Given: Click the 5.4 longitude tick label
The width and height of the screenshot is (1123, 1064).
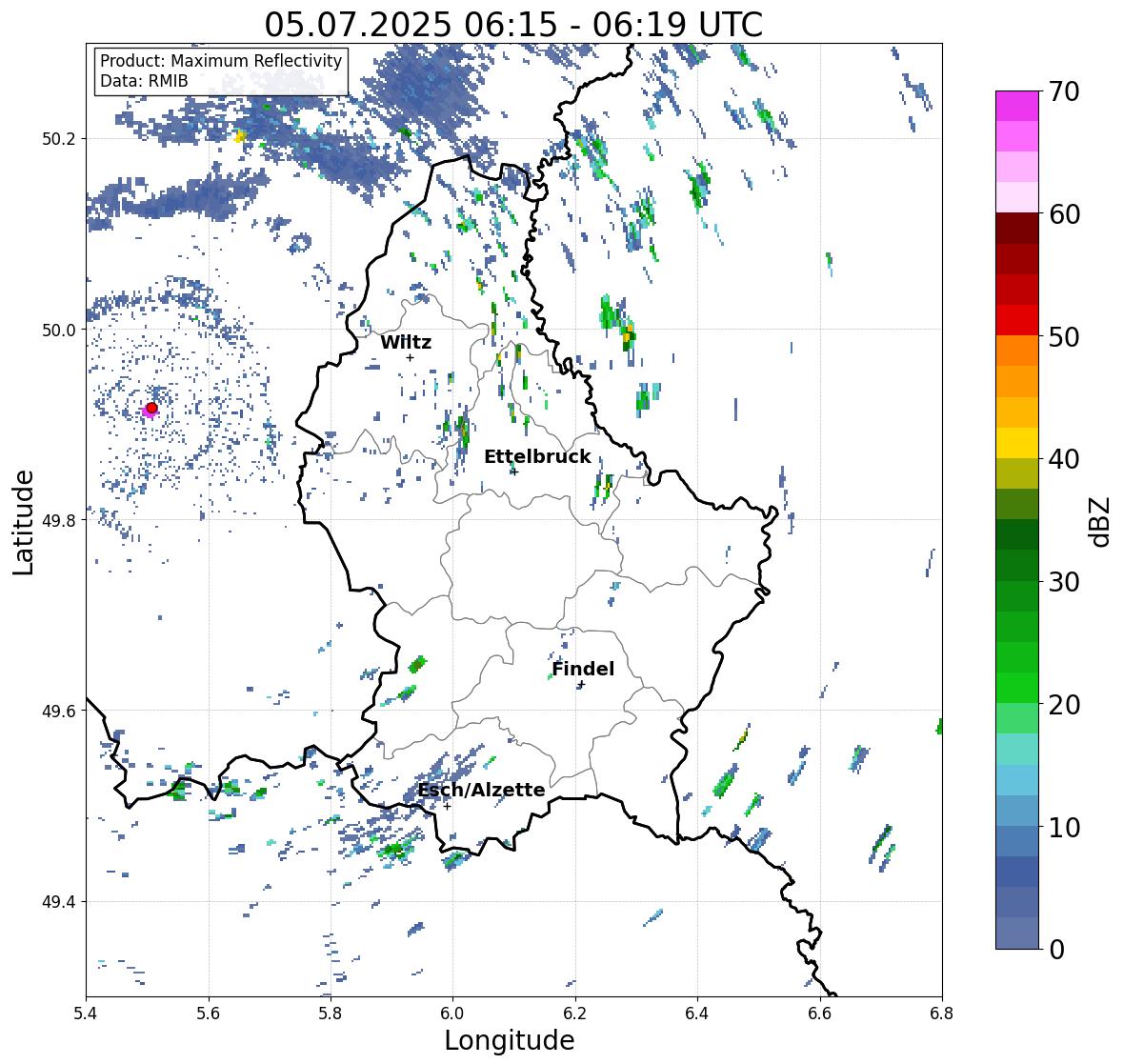Looking at the screenshot, I should (86, 1014).
